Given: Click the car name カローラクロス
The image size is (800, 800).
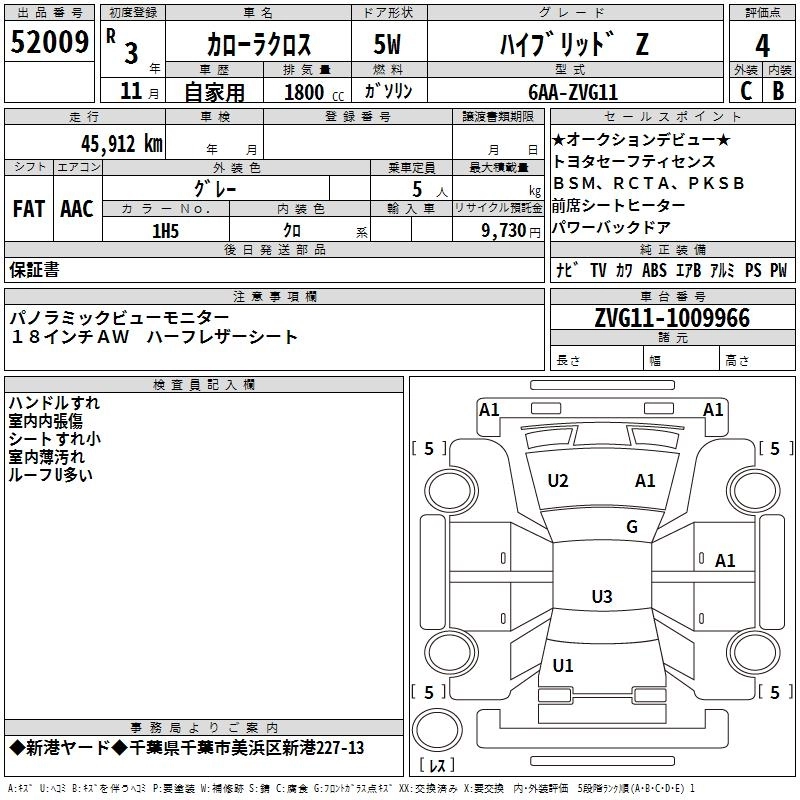Looking at the screenshot, I should pyautogui.click(x=259, y=44).
